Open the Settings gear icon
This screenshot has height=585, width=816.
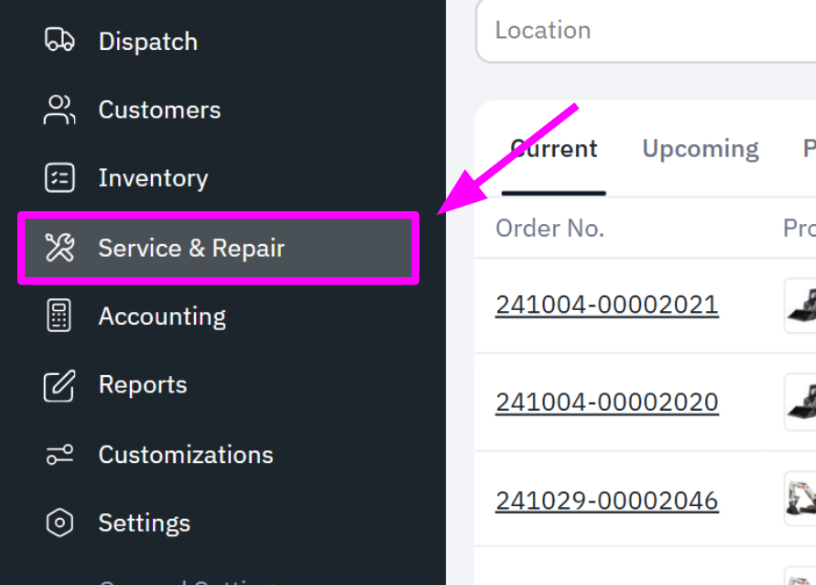[59, 522]
